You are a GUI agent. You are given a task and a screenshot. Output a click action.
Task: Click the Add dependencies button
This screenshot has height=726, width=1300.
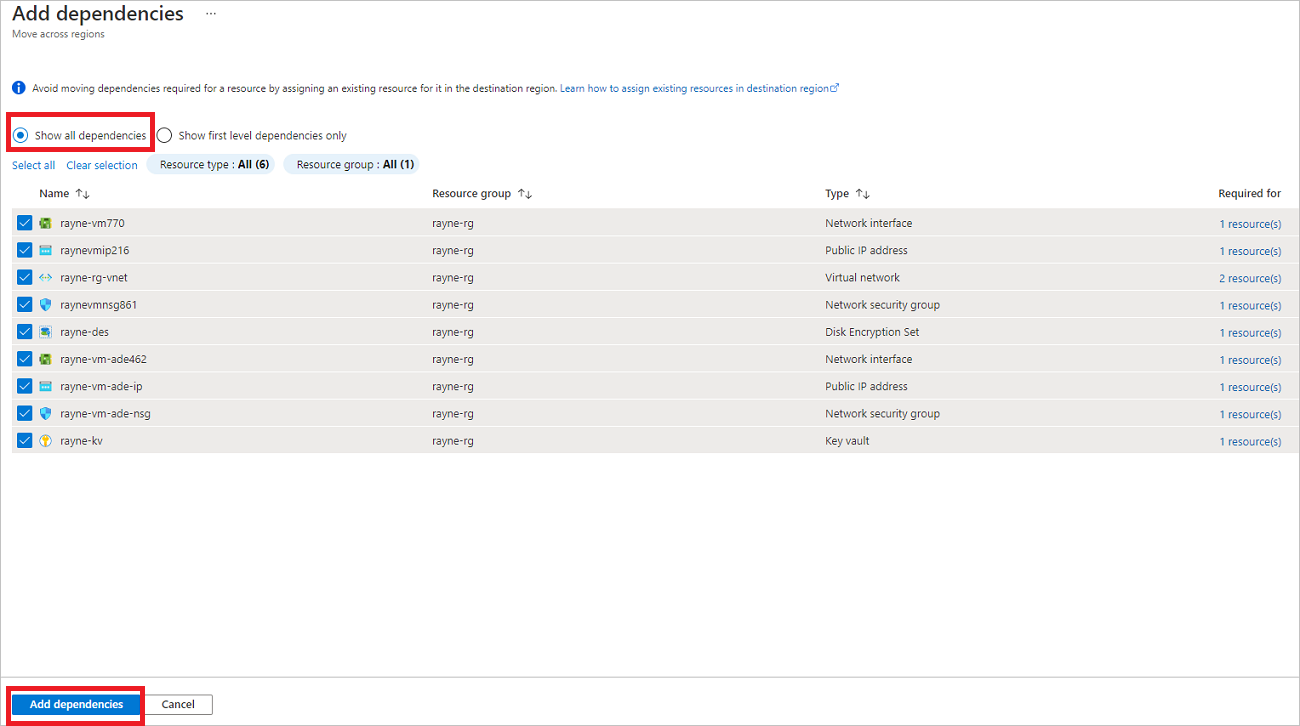pos(76,704)
